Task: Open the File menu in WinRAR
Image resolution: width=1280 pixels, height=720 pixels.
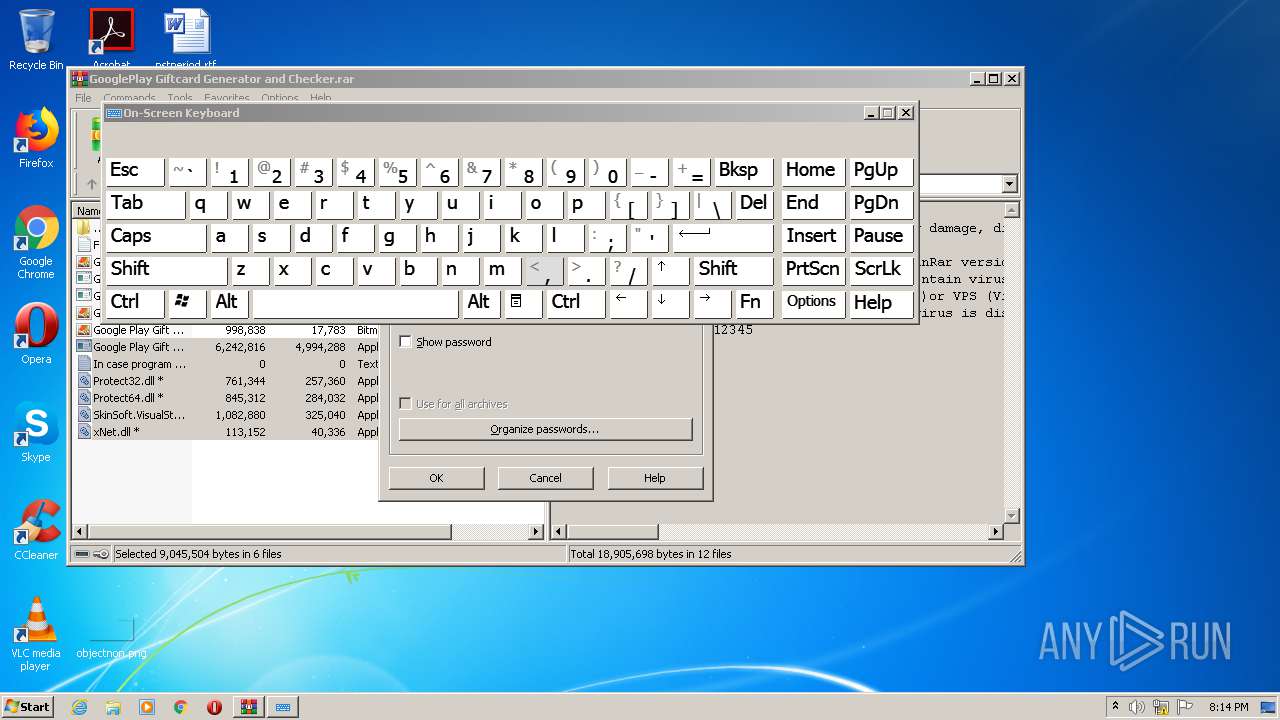Action: 83,98
